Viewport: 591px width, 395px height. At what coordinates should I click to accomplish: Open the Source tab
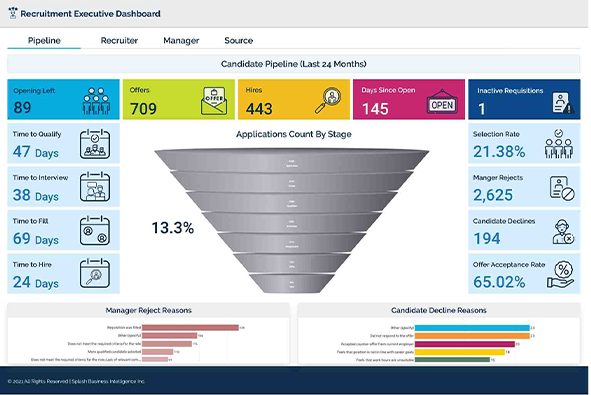[239, 40]
